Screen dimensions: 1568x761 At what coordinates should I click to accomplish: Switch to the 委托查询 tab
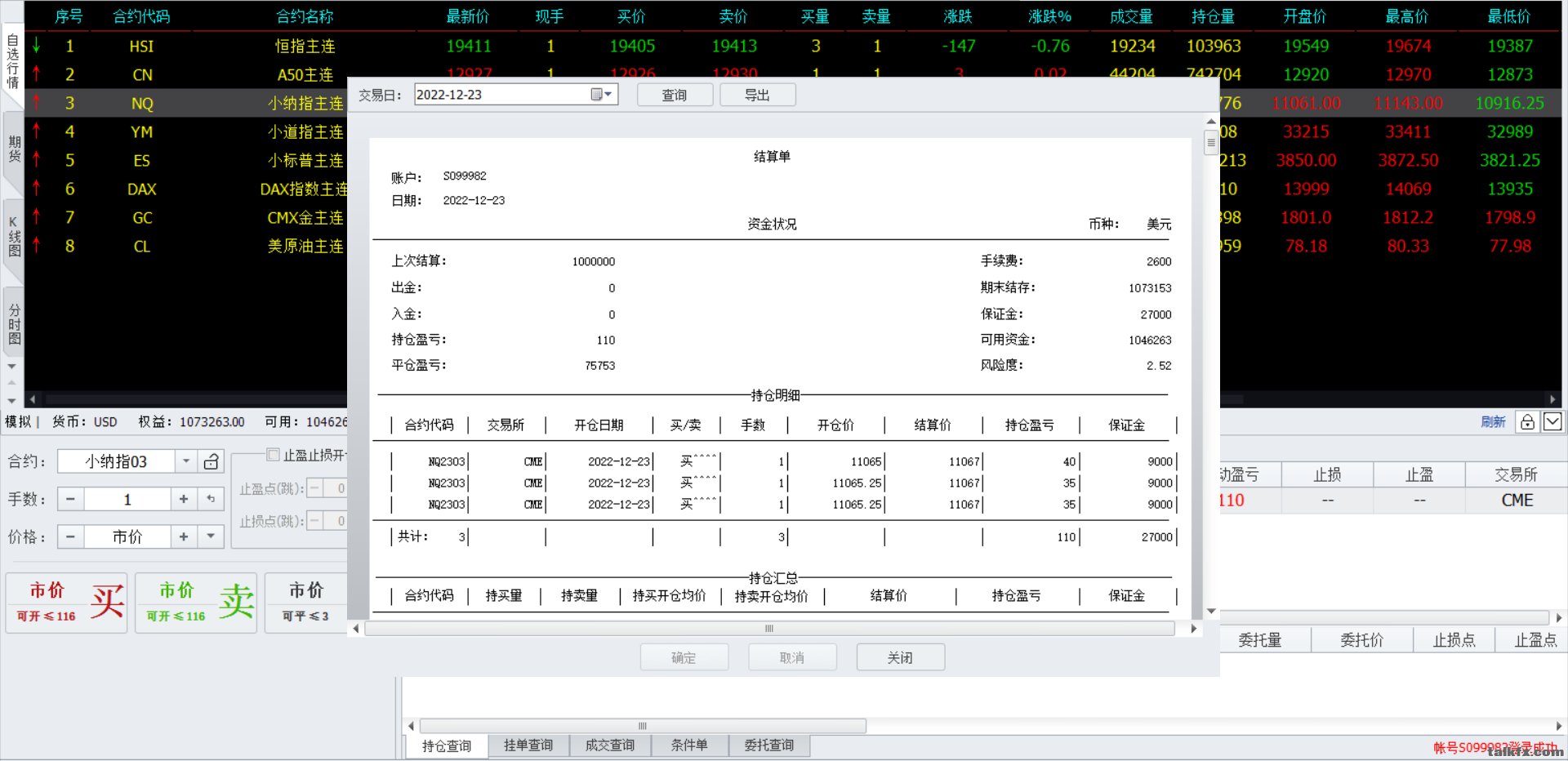pos(769,745)
